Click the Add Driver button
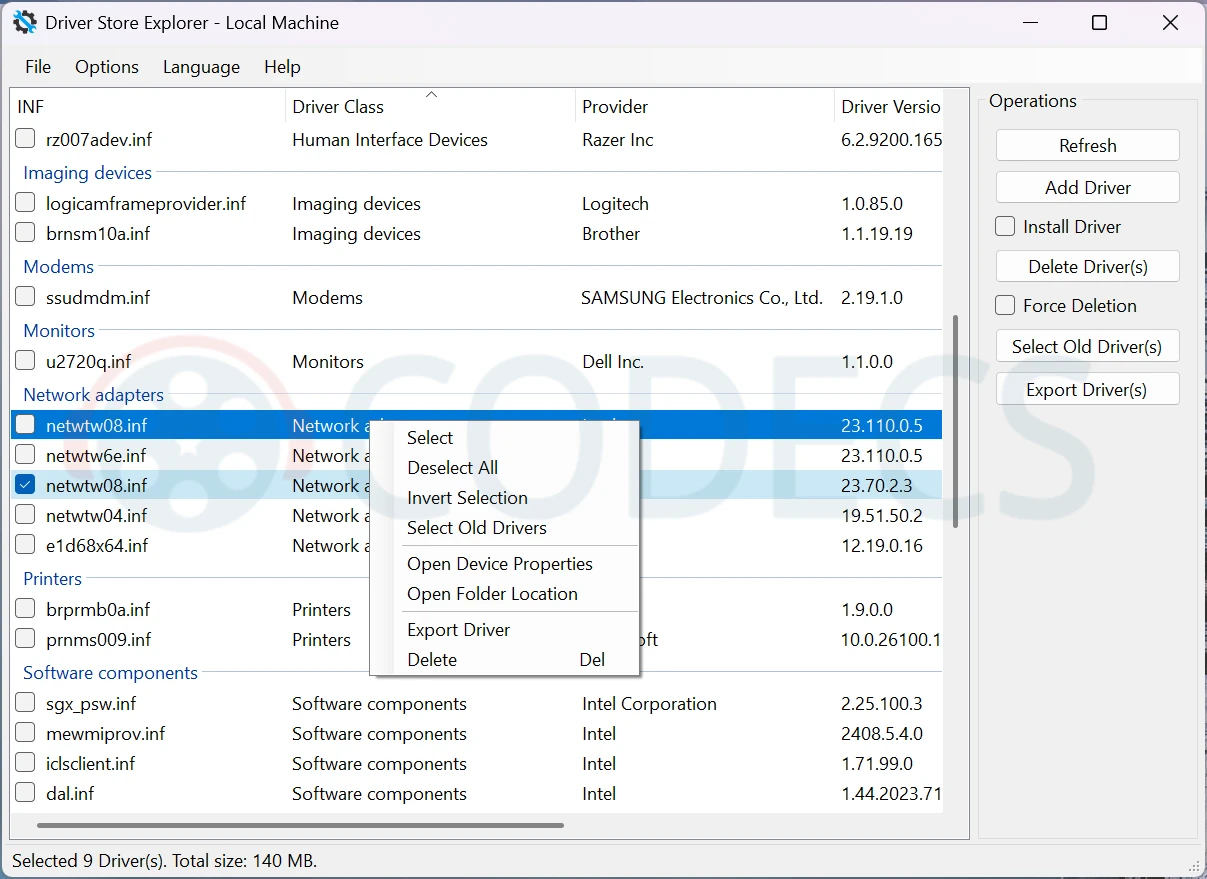Viewport: 1207px width, 879px height. point(1087,188)
